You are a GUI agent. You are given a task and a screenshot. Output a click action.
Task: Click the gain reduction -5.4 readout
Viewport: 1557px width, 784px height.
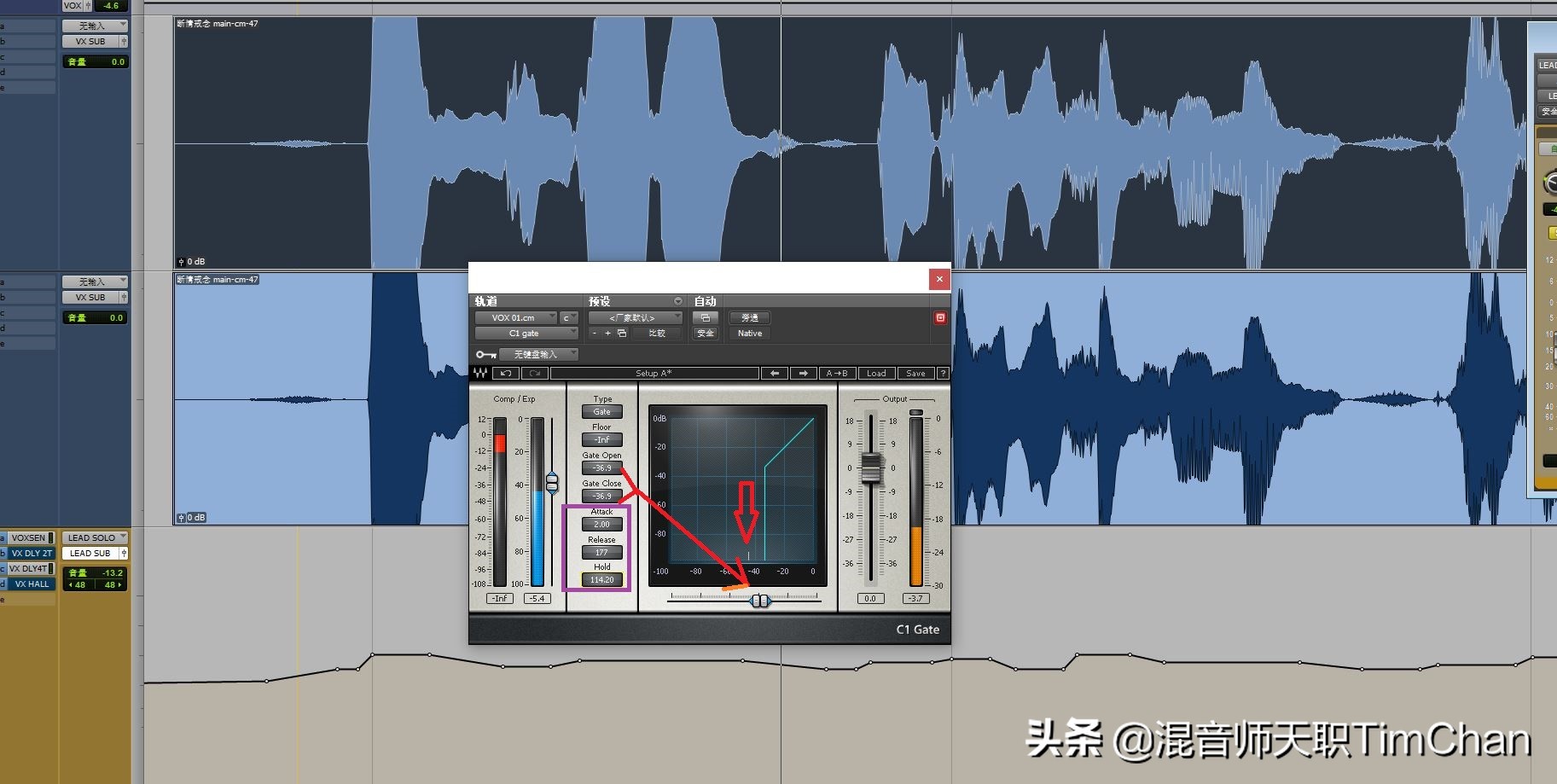tap(537, 598)
